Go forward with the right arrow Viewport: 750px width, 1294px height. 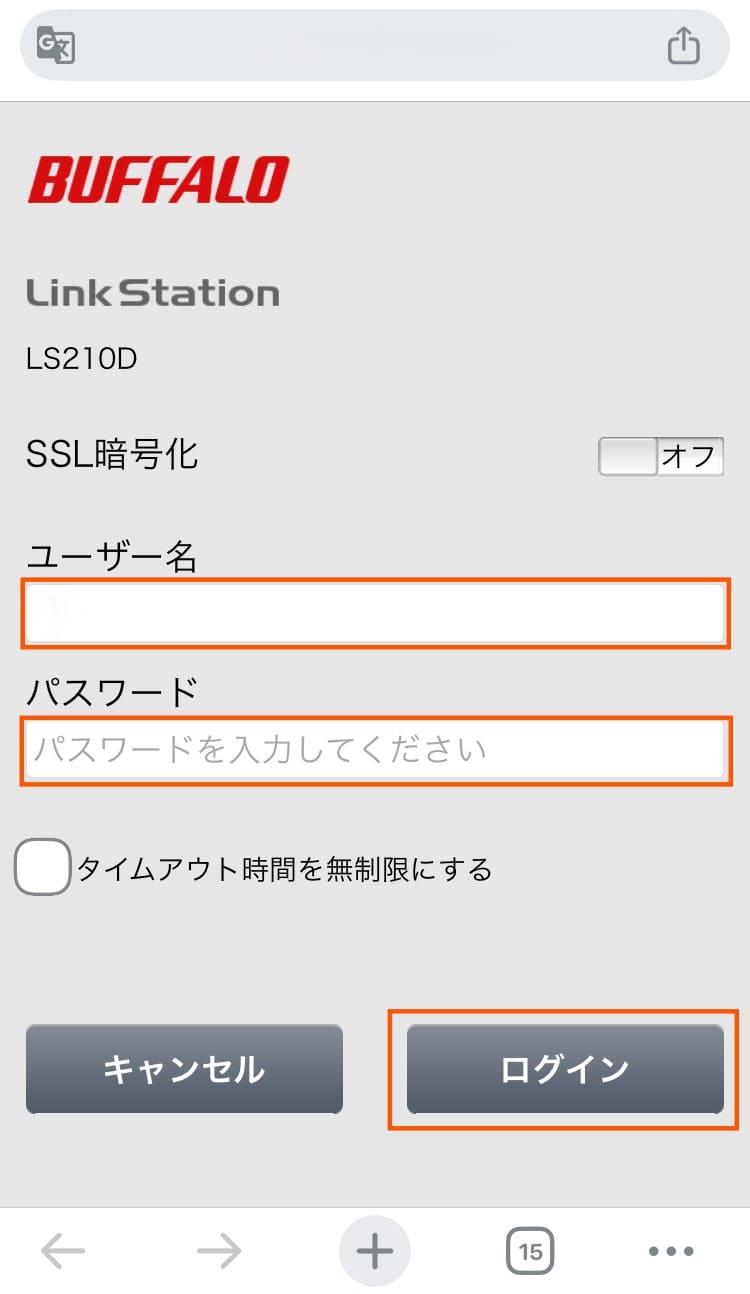pyautogui.click(x=219, y=1250)
